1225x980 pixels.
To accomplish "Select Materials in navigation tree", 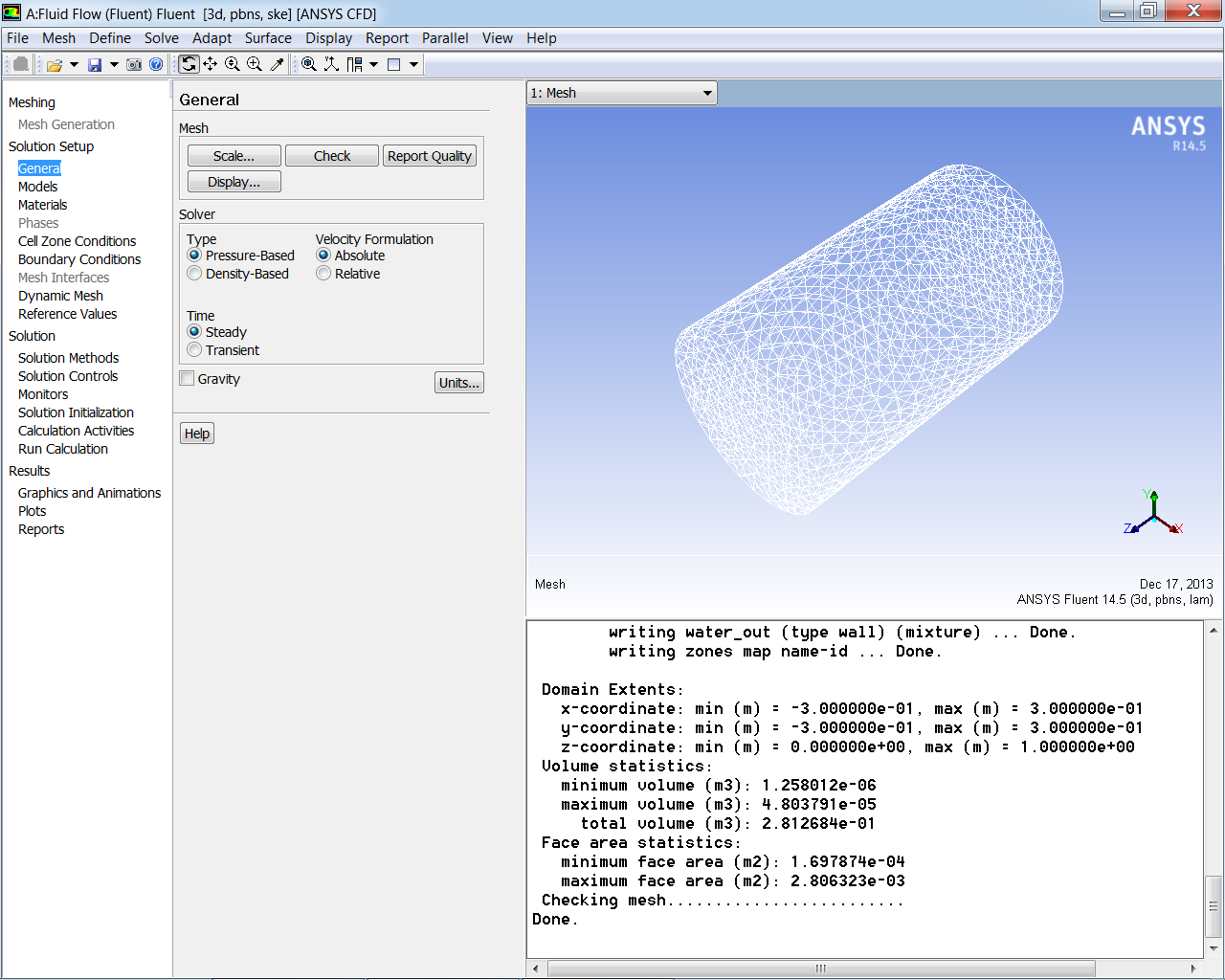I will point(43,205).
